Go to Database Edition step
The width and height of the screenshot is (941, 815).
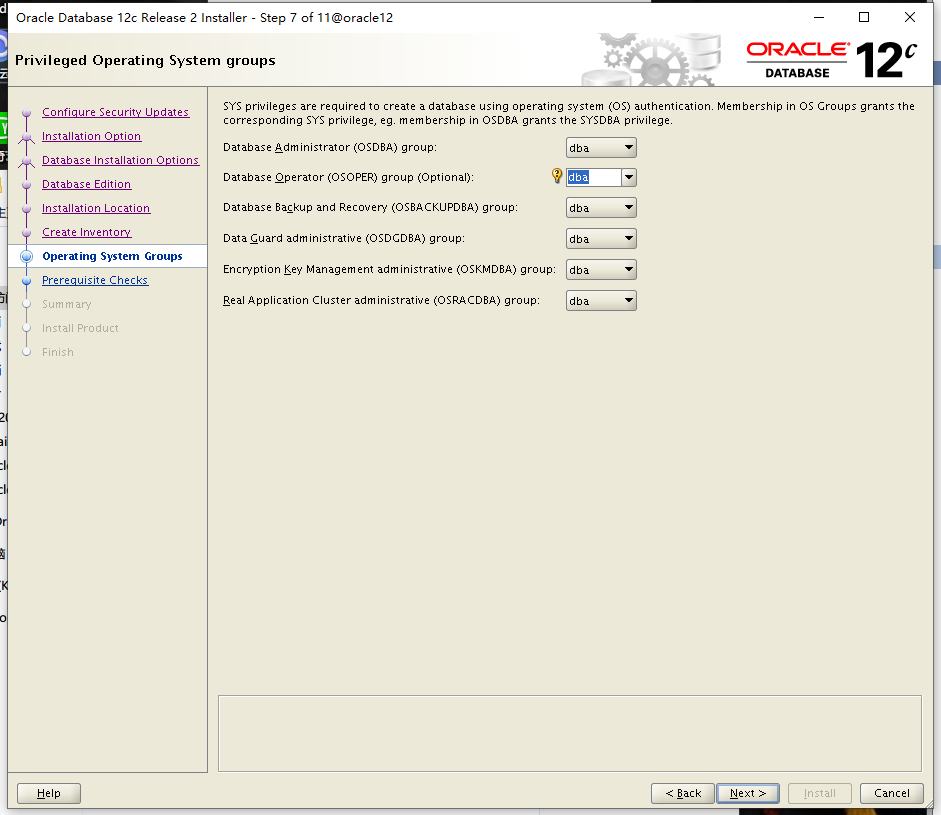pos(86,184)
